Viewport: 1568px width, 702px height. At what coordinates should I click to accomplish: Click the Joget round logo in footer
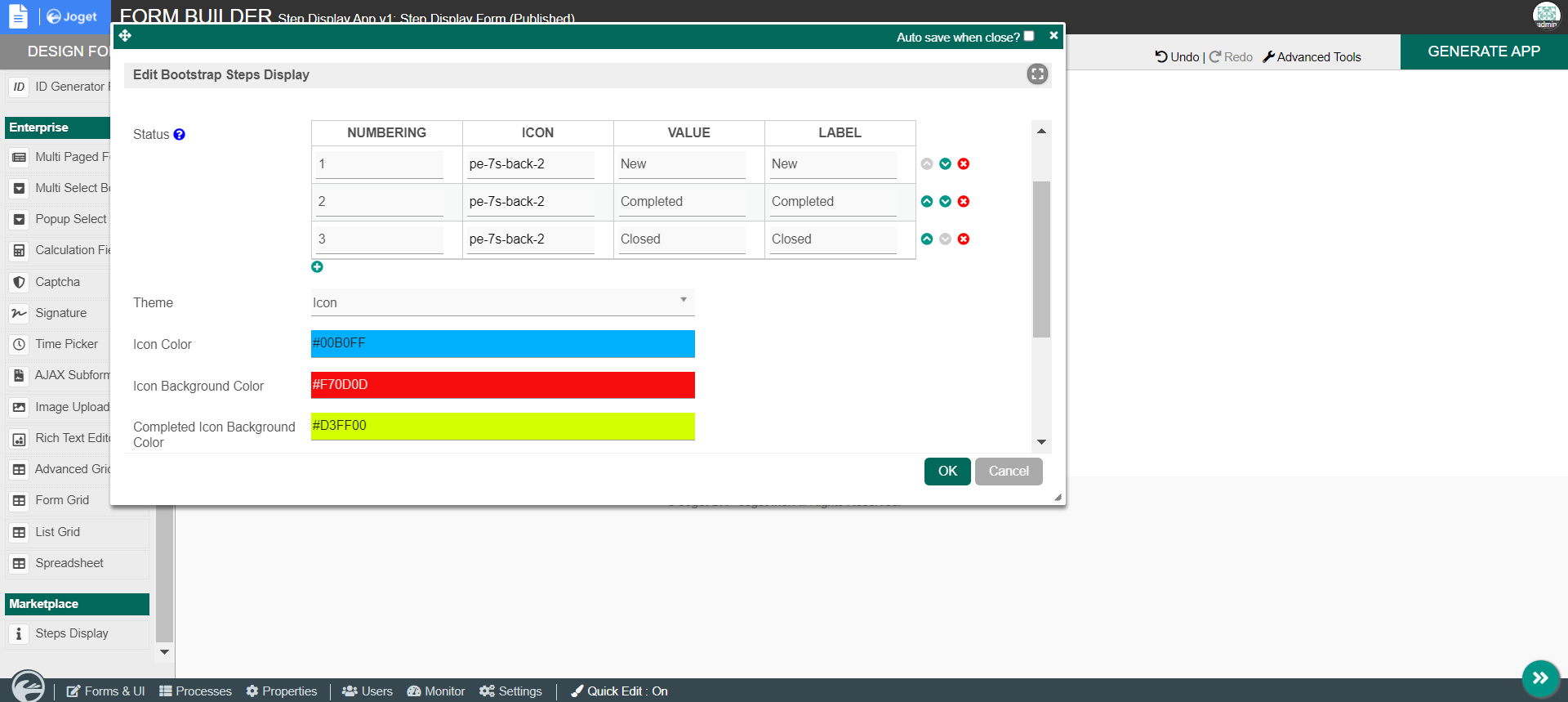click(29, 686)
